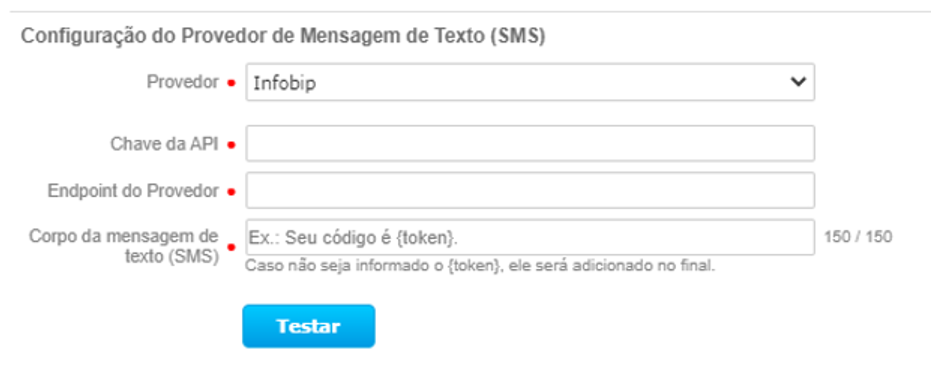931x371 pixels.
Task: Click the Provedor field label
Action: (183, 82)
